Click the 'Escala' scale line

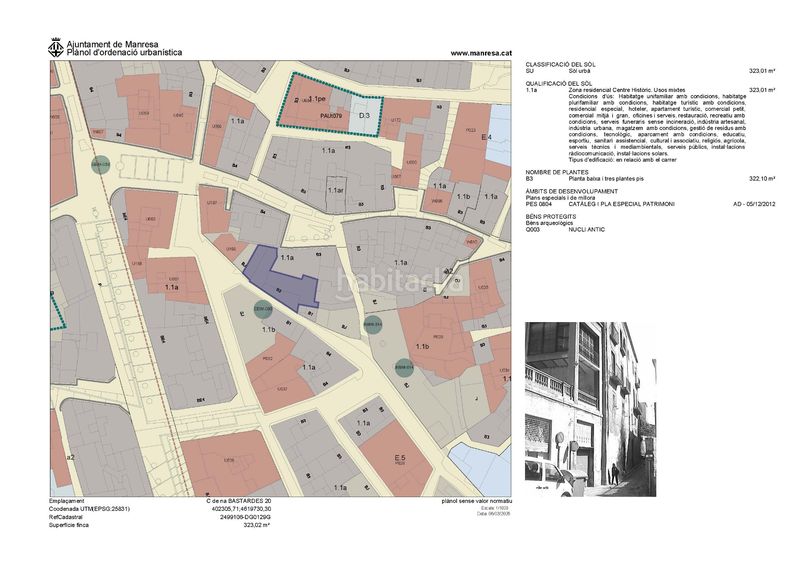[495, 508]
